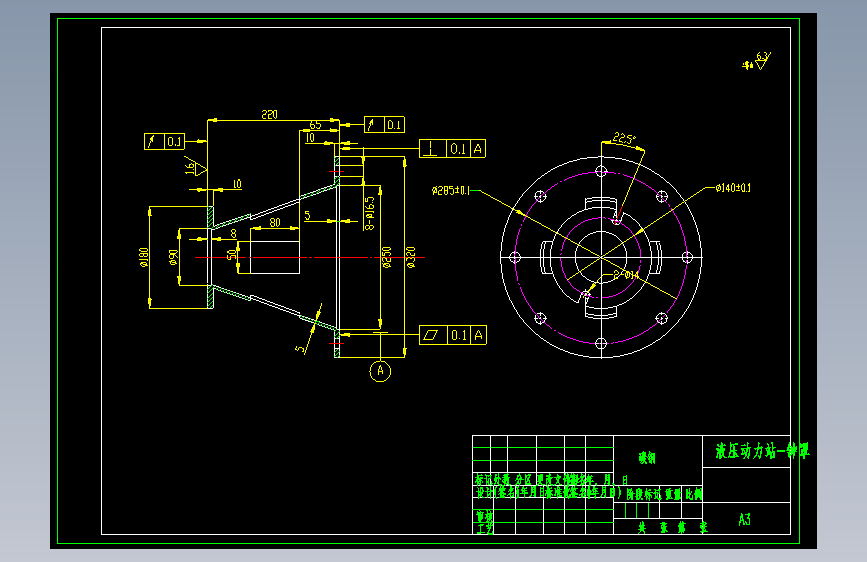This screenshot has width=867, height=562.
Task: Select the flatness 0.1 A tolerance frame
Action: click(453, 335)
